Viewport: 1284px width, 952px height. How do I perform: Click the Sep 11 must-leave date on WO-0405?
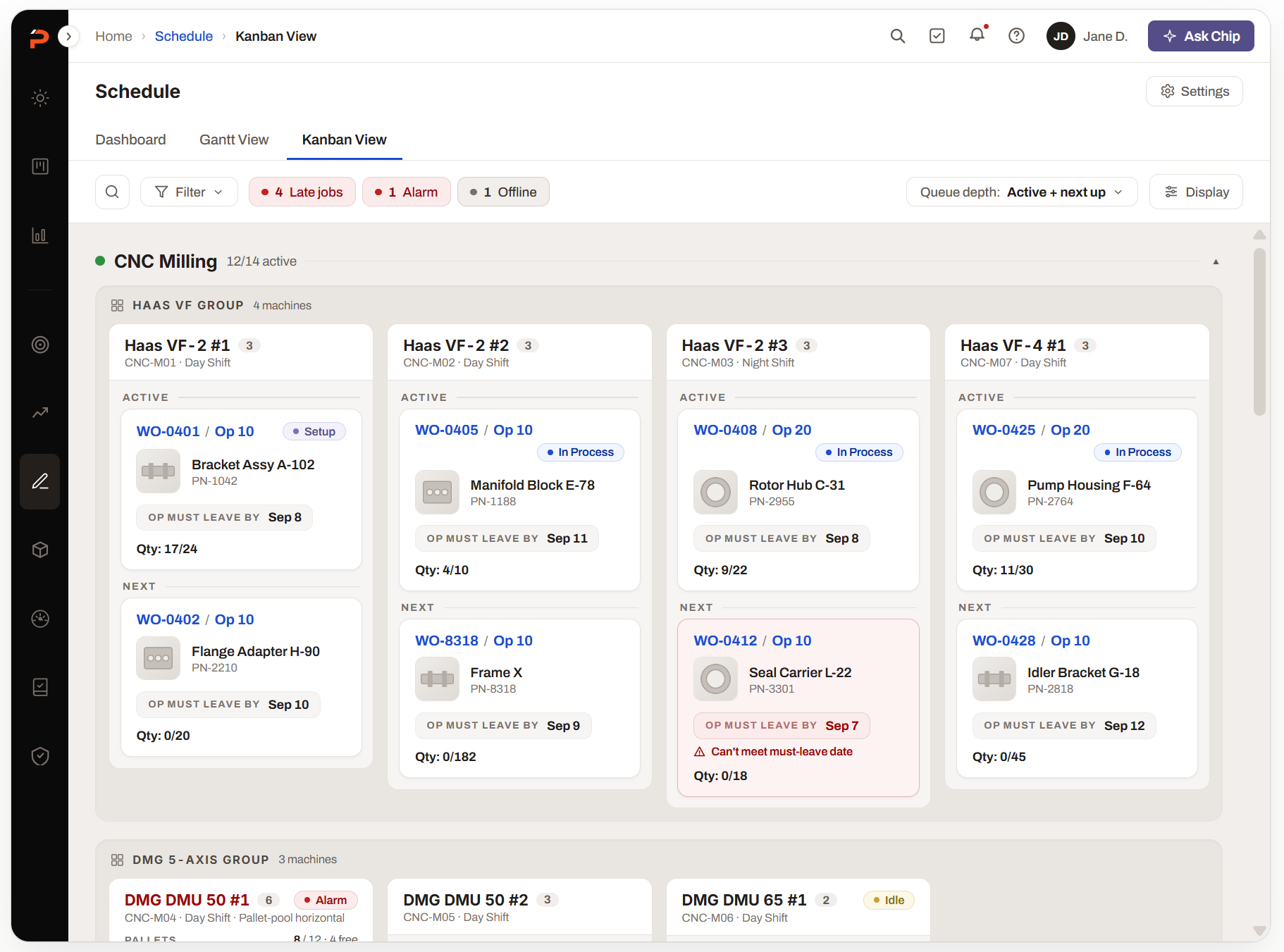567,538
